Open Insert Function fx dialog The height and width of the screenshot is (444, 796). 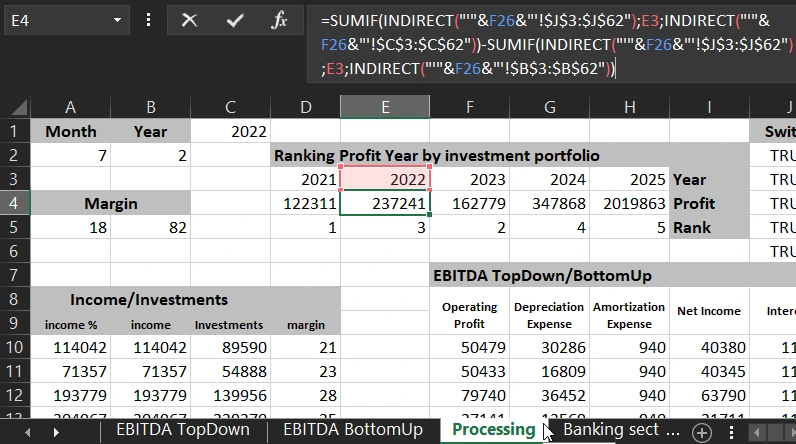pos(279,20)
